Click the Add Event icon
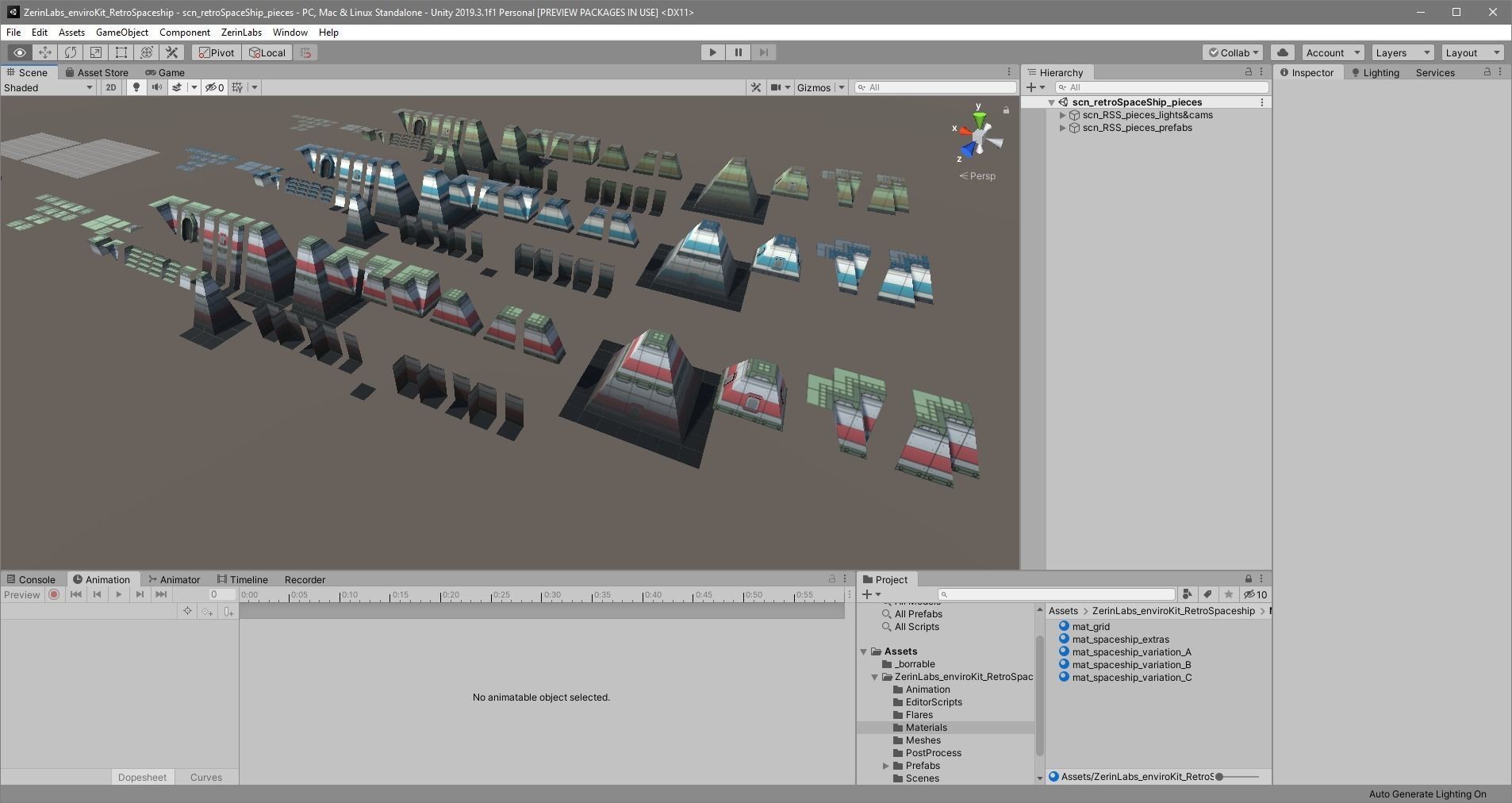This screenshot has width=1512, height=803. point(228,611)
